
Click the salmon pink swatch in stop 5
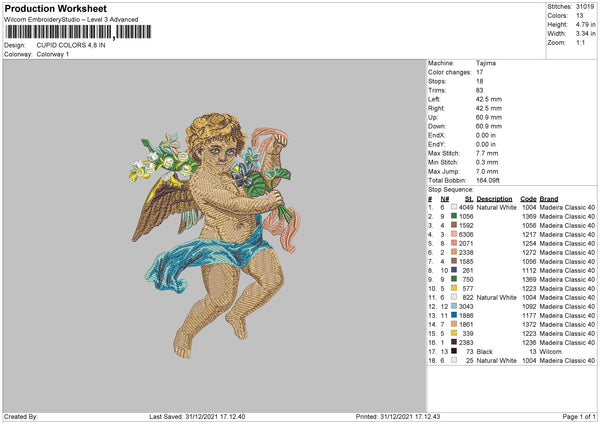(x=454, y=243)
